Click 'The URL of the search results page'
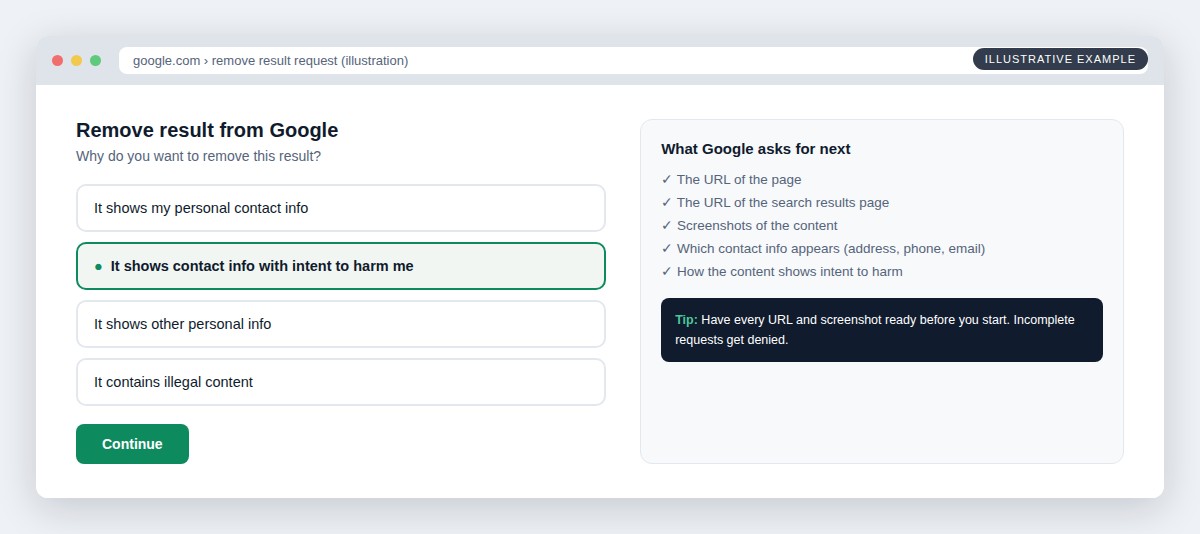This screenshot has height=534, width=1200. (x=775, y=203)
